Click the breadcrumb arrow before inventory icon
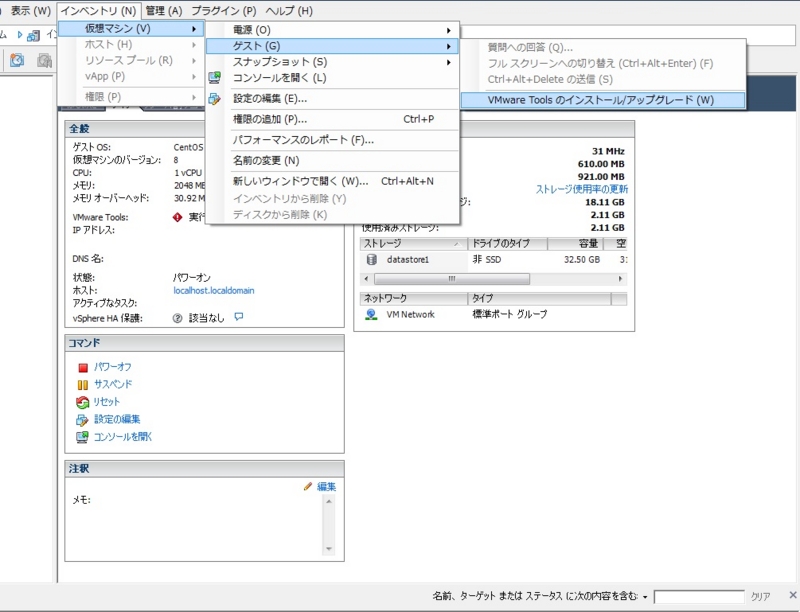Screen dimensions: 800x612 coord(20,35)
